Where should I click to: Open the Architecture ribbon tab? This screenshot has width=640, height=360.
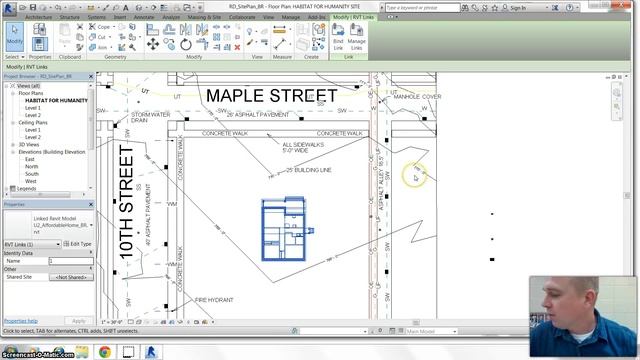[x=38, y=17]
